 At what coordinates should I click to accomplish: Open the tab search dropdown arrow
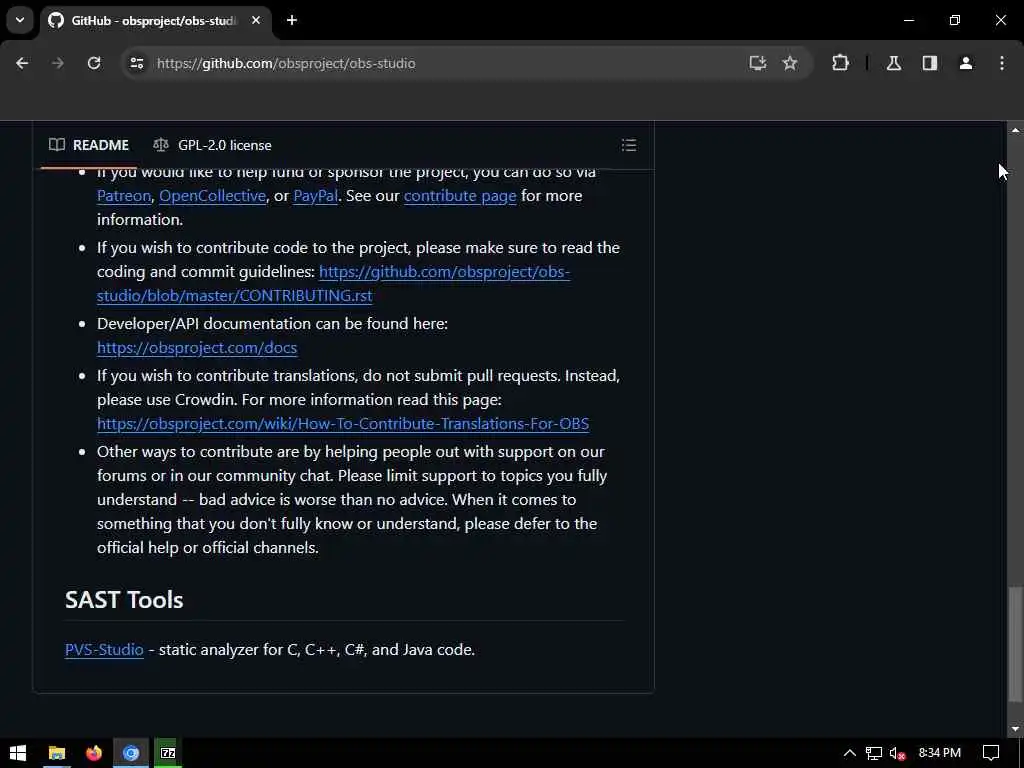(x=20, y=20)
